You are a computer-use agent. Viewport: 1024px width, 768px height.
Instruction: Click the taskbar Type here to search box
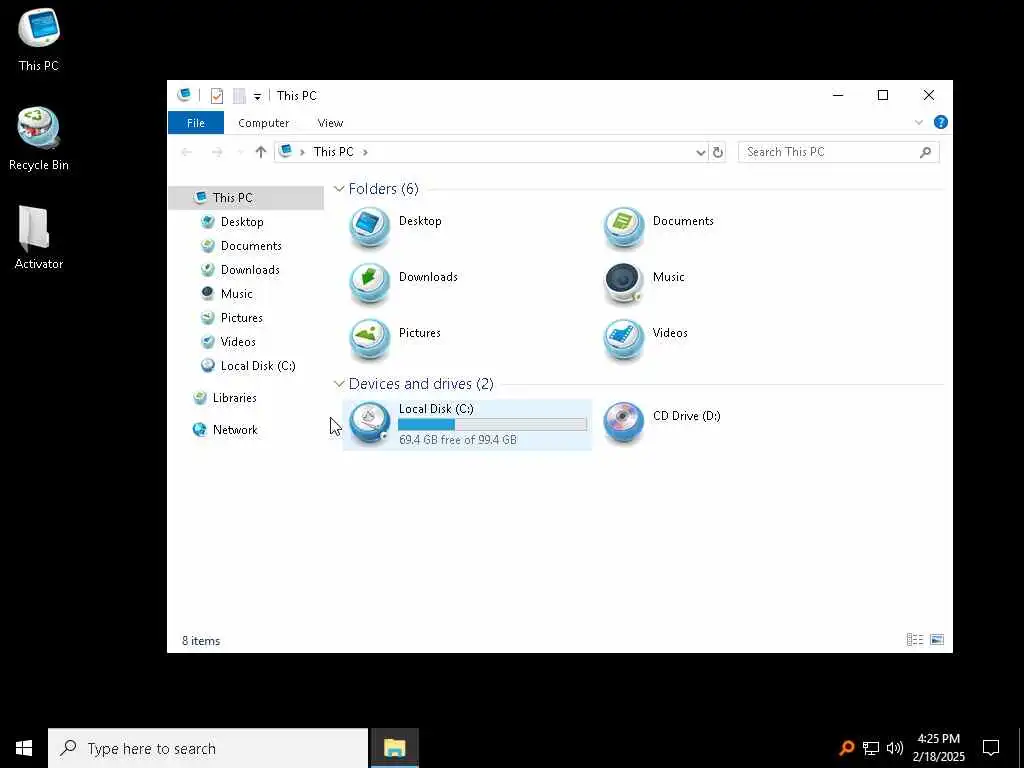pyautogui.click(x=208, y=748)
